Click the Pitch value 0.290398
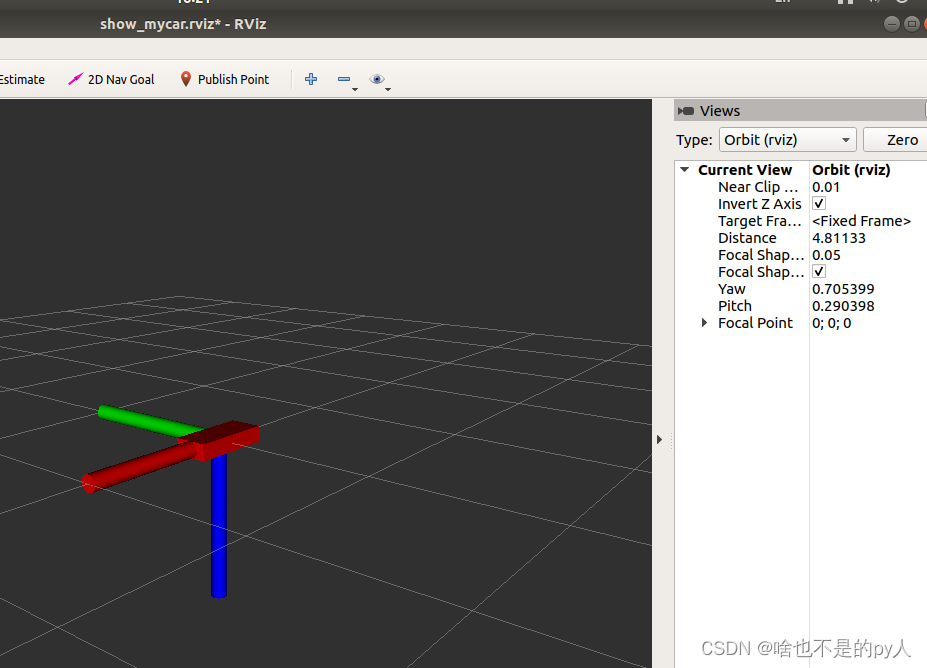Image resolution: width=927 pixels, height=668 pixels. pyautogui.click(x=843, y=306)
